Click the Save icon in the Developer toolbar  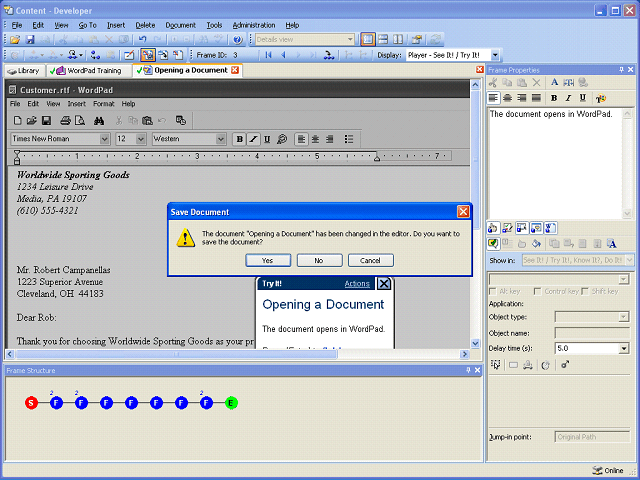point(30,40)
